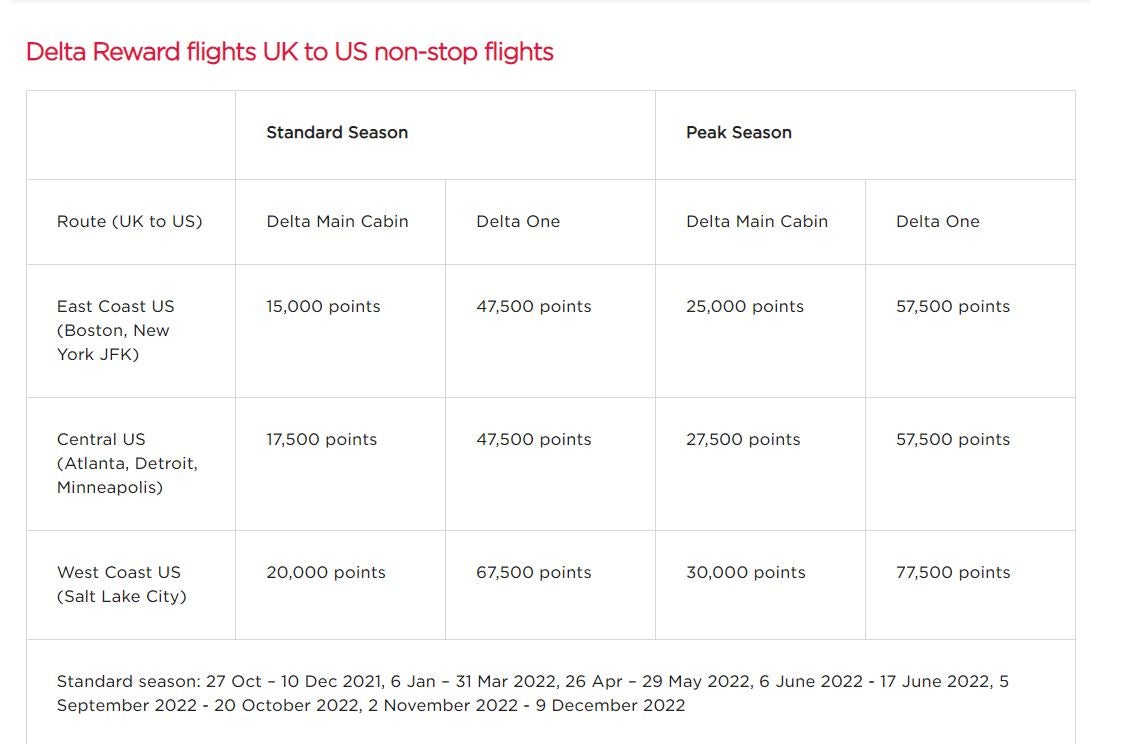The image size is (1139, 744).
Task: Click Delta Main Cabin under Peak Season
Action: coord(757,222)
